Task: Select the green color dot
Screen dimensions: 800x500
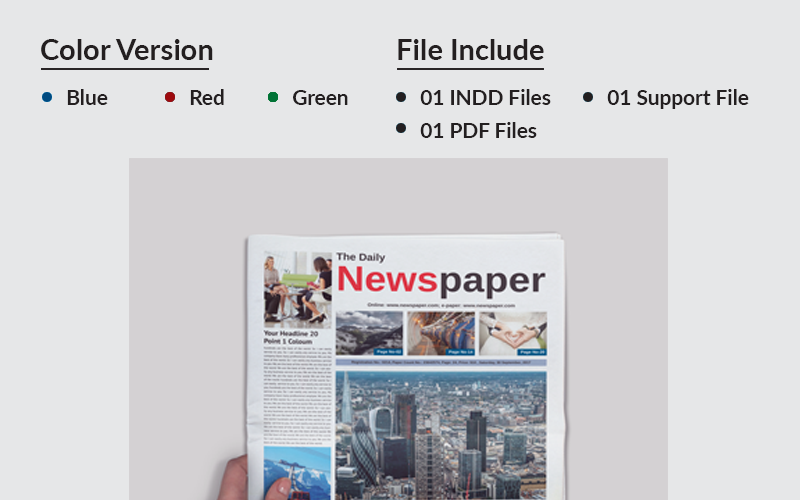Action: (273, 97)
